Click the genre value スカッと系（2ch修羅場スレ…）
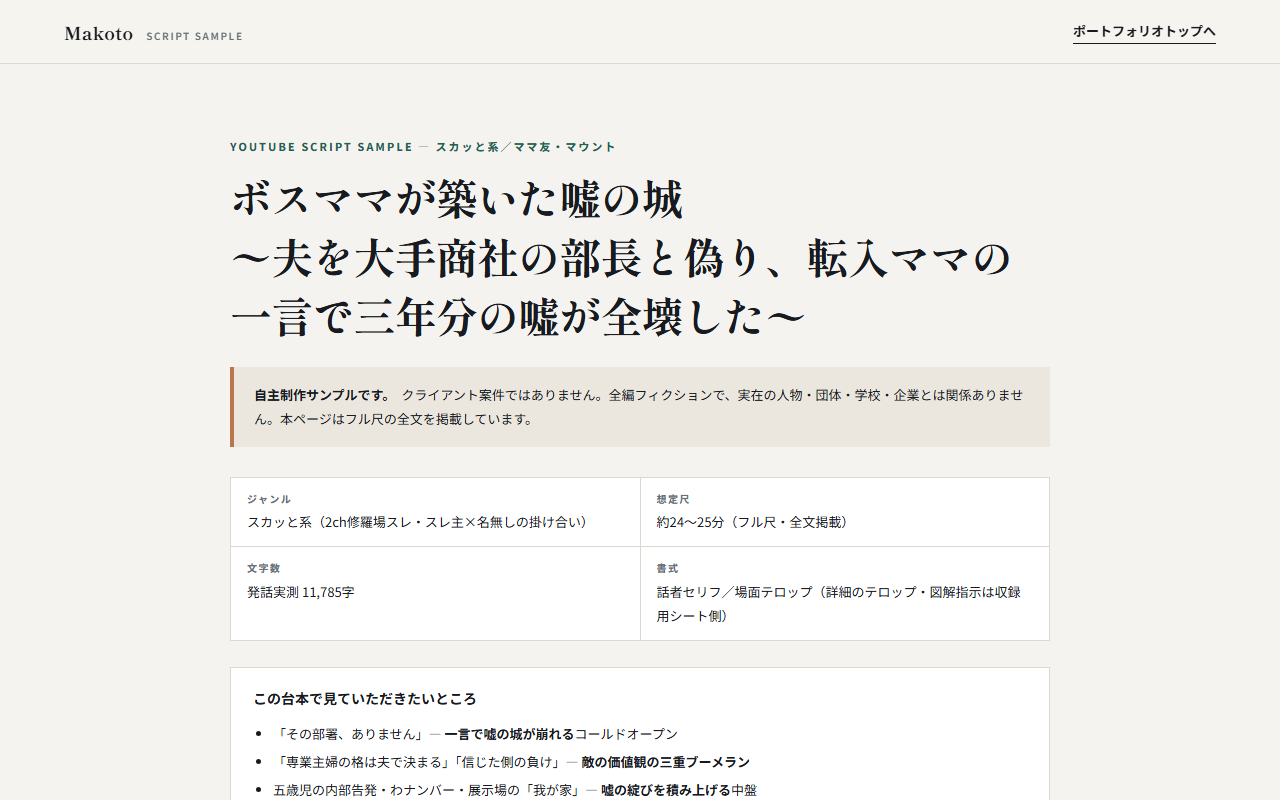The image size is (1280, 800). click(x=420, y=522)
